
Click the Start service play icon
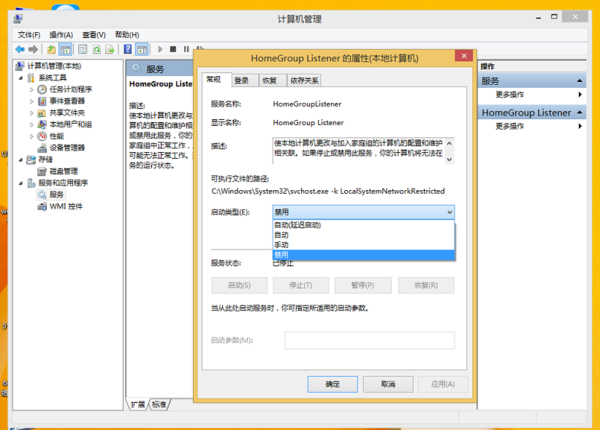coord(160,49)
